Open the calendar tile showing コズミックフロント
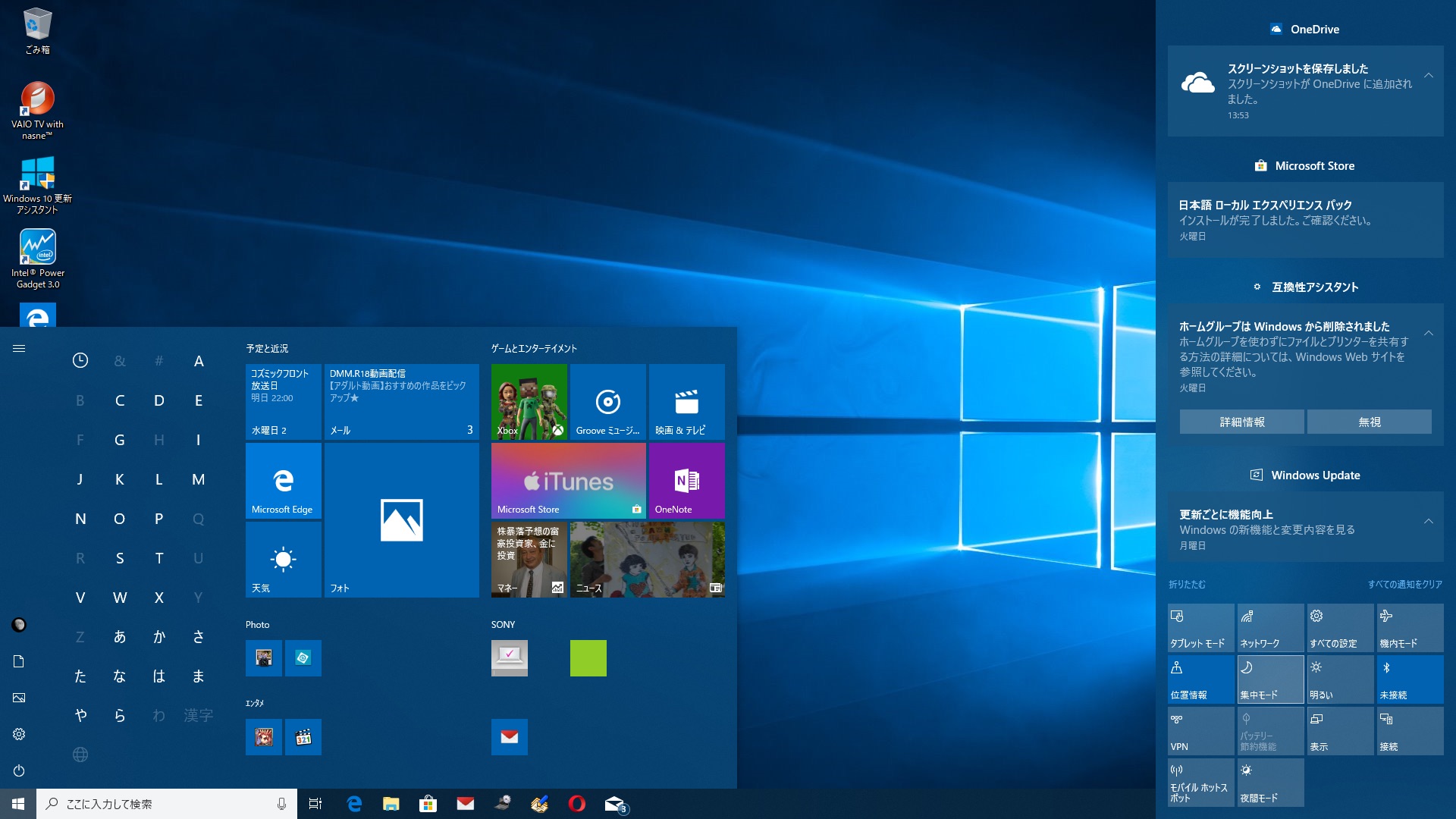This screenshot has width=1456, height=819. point(283,402)
